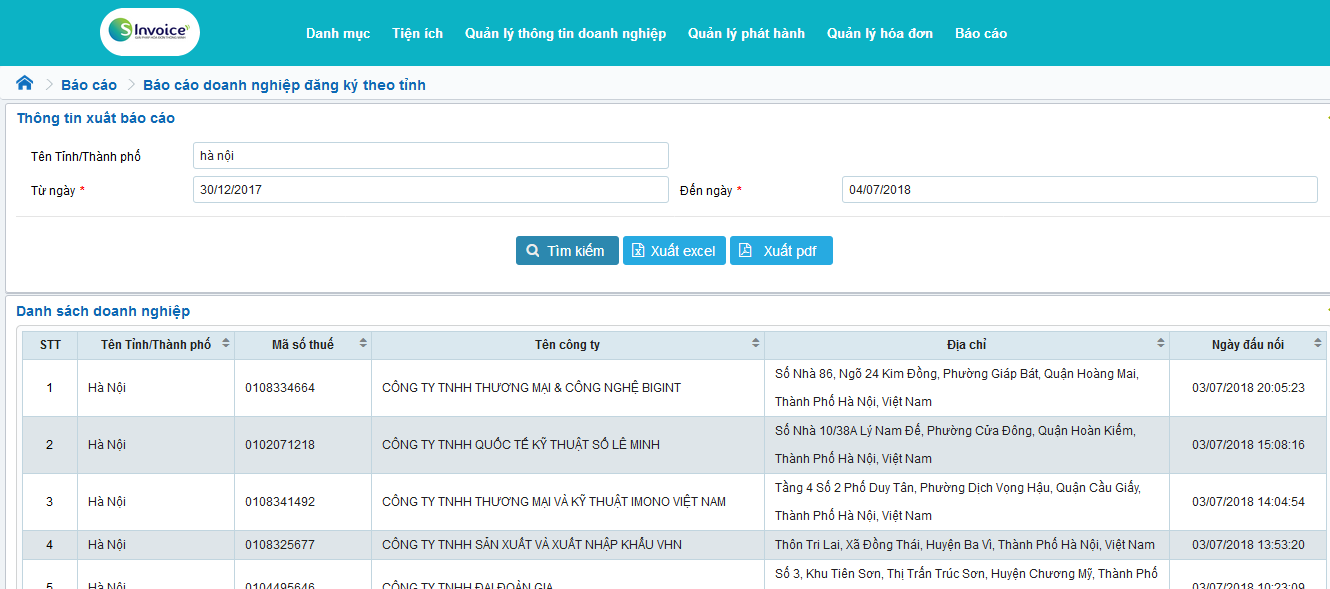Image resolution: width=1330 pixels, height=589 pixels.
Task: Sort by Địa chỉ column arrows
Action: [1161, 344]
